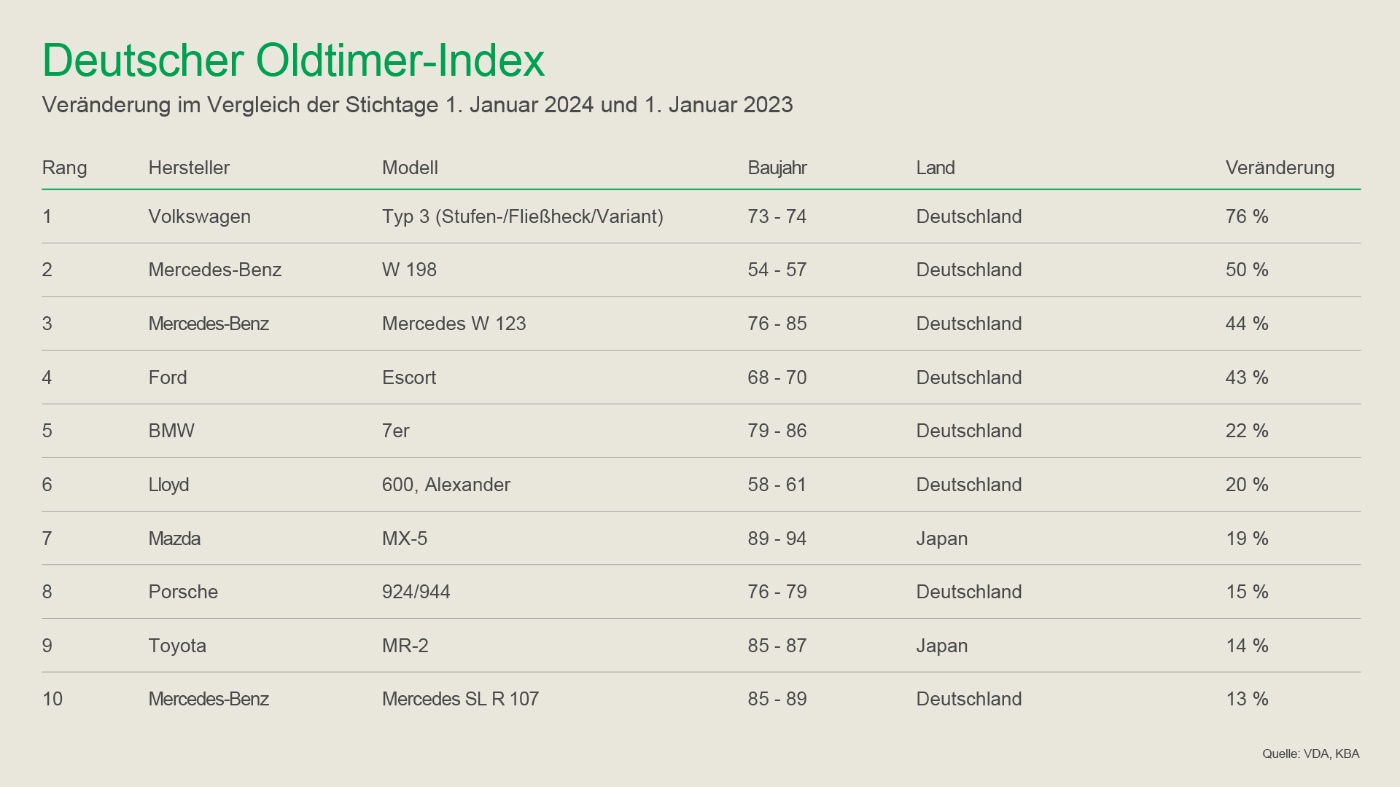Select the Land column header
Viewport: 1400px width, 787px height.
935,168
